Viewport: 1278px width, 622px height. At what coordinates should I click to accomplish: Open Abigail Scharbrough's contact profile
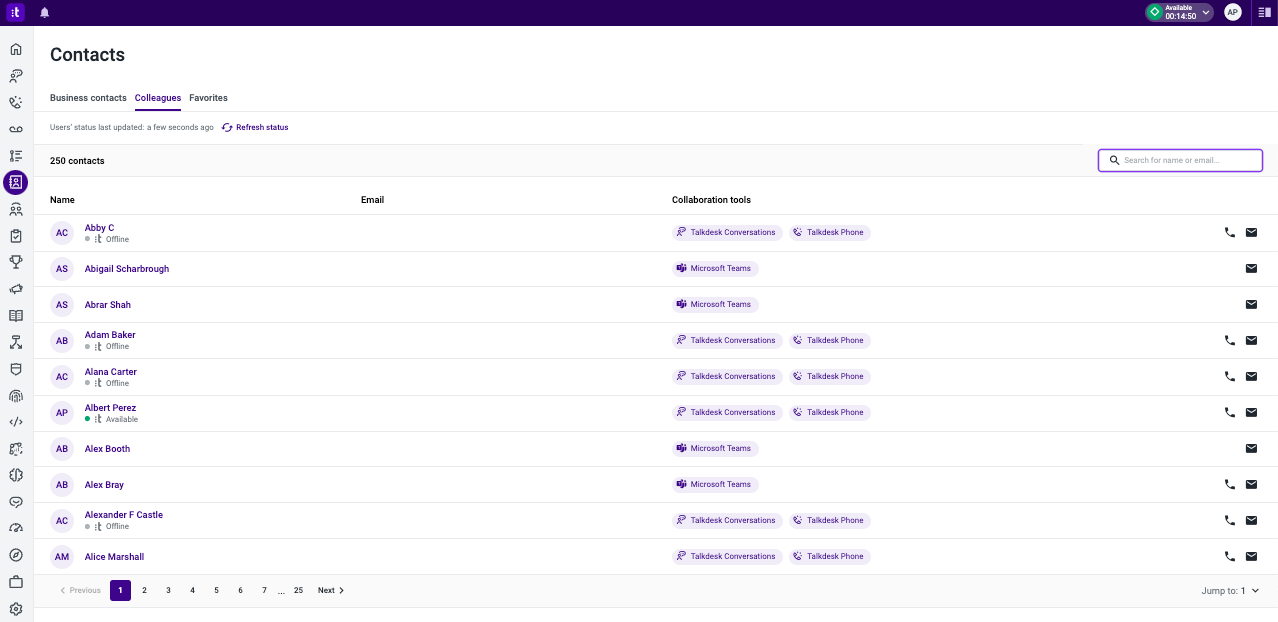point(126,268)
